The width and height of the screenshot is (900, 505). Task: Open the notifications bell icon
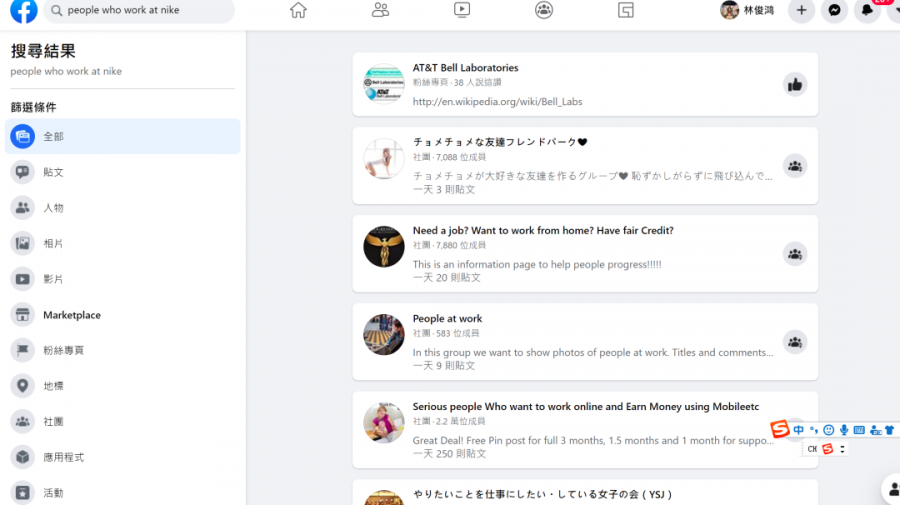coord(867,10)
